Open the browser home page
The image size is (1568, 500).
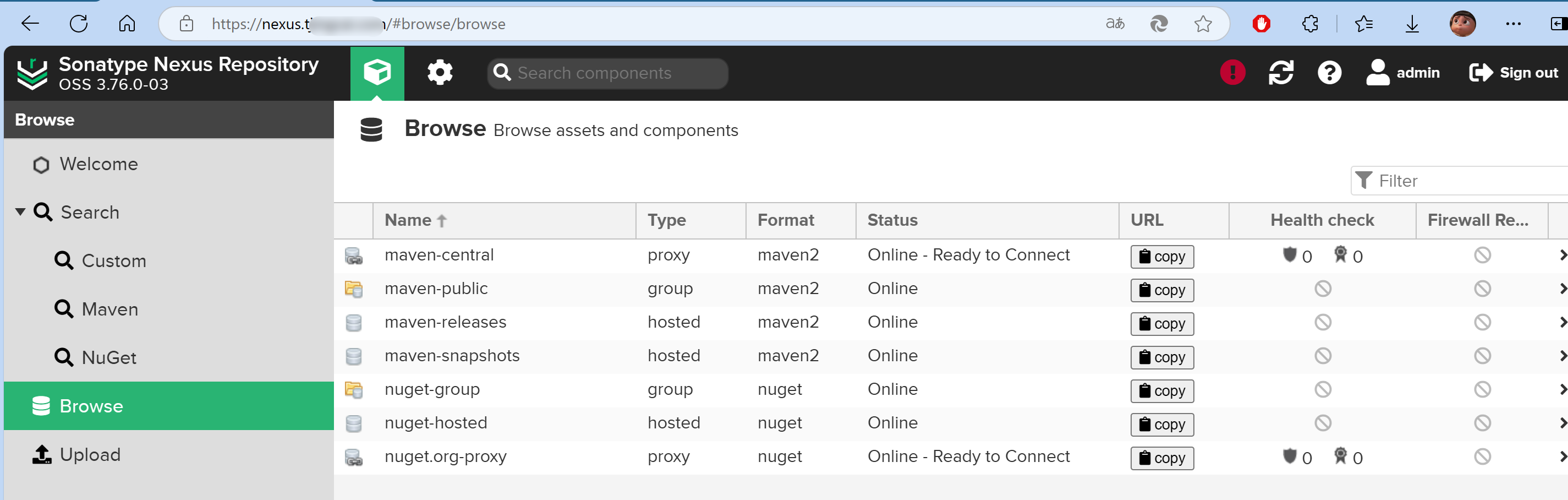pyautogui.click(x=127, y=24)
